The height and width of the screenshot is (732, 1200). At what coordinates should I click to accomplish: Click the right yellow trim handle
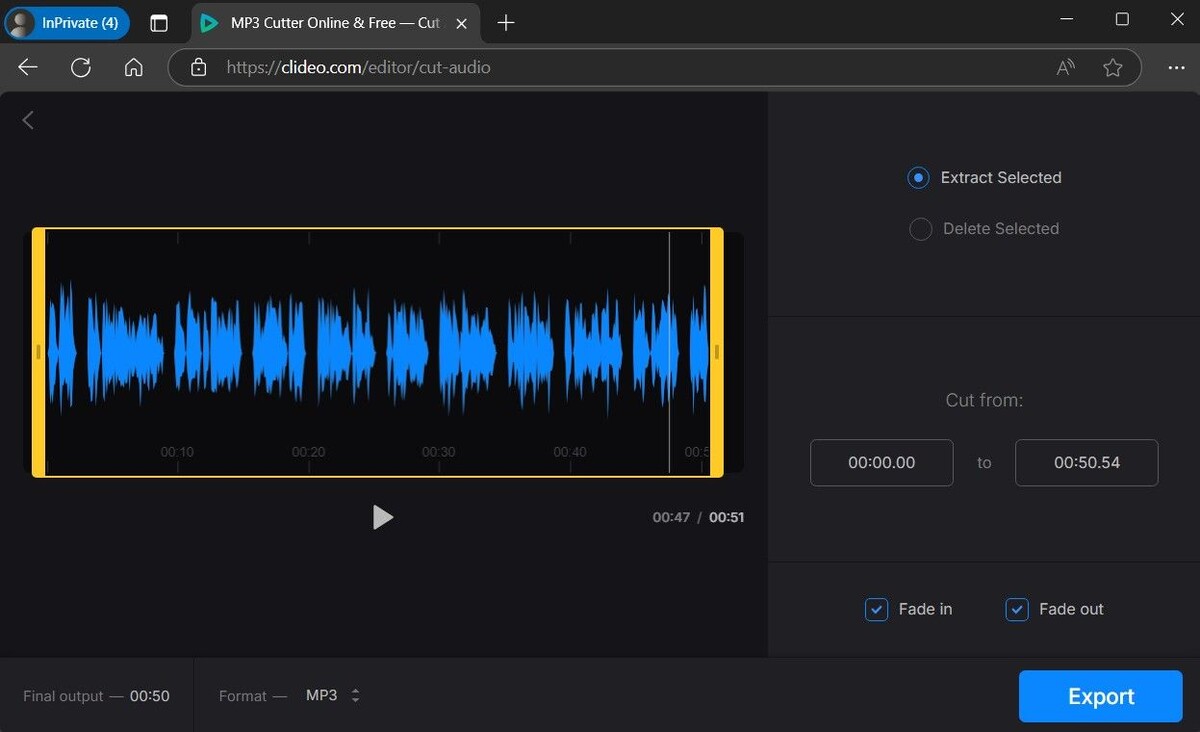(x=717, y=352)
